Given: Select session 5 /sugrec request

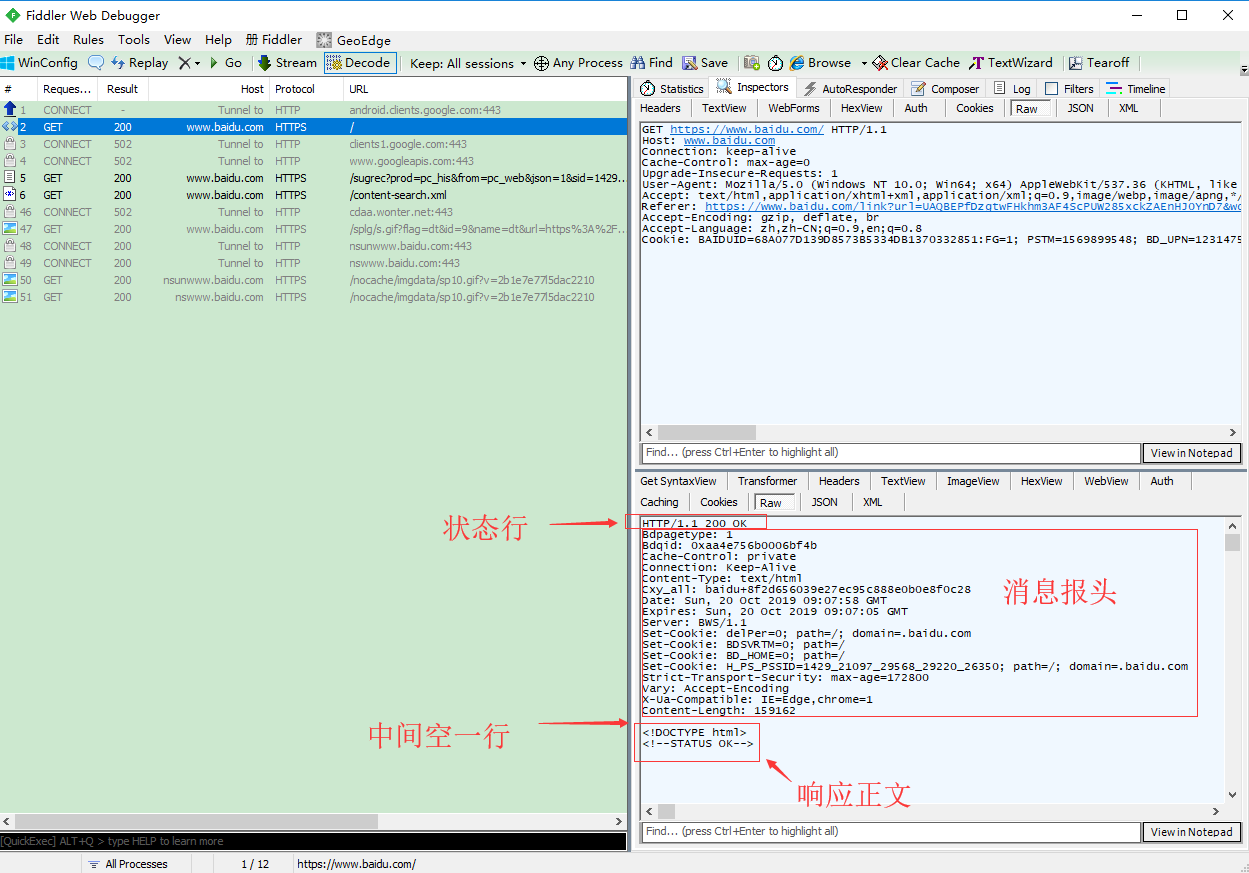Looking at the screenshot, I should (x=313, y=178).
